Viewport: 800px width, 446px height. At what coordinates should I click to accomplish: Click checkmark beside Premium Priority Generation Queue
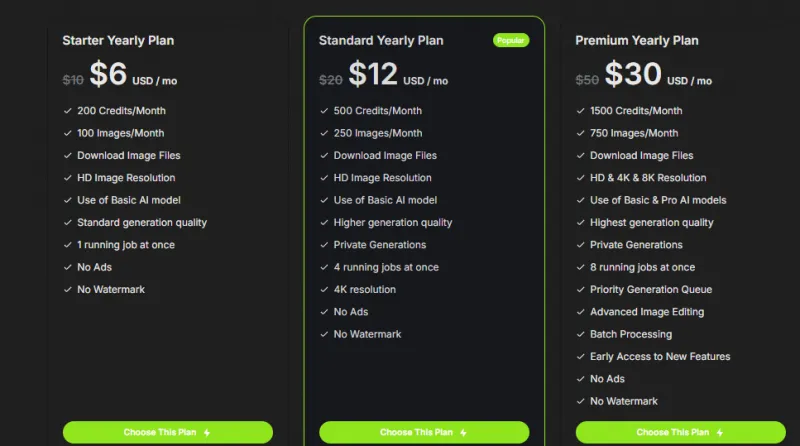tap(580, 290)
